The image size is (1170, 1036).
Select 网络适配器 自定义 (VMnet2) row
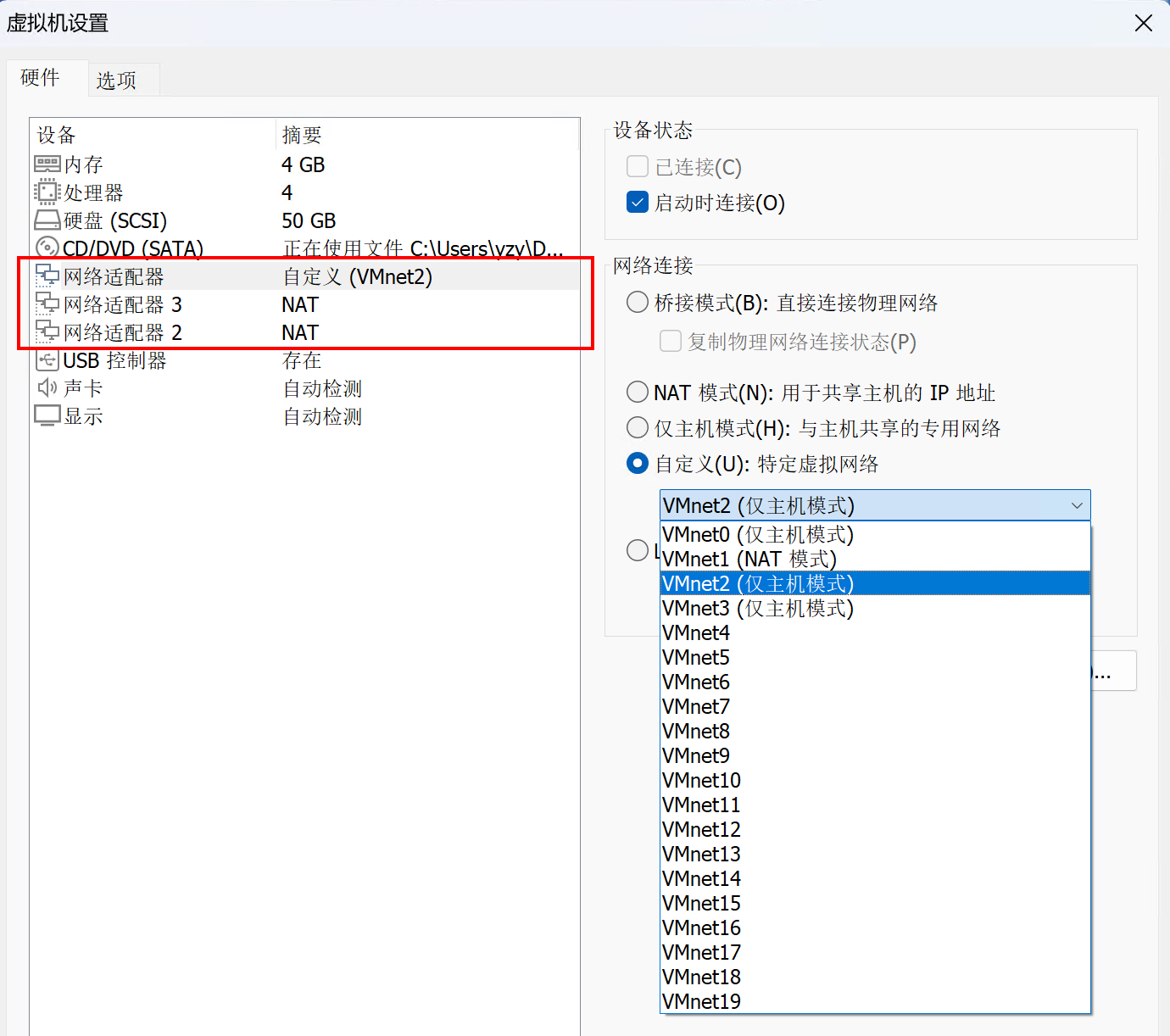305,276
